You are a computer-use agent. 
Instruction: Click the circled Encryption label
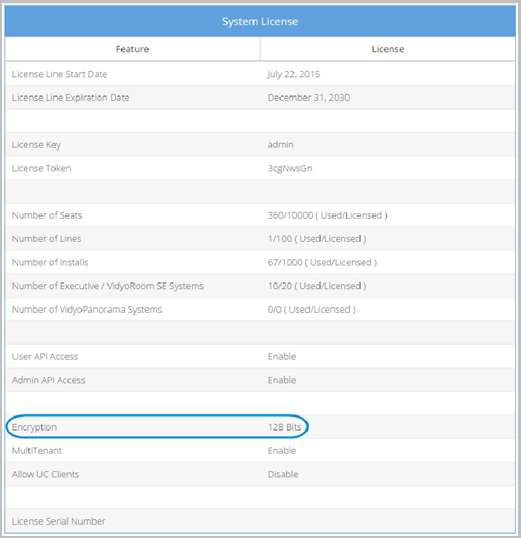[34, 428]
